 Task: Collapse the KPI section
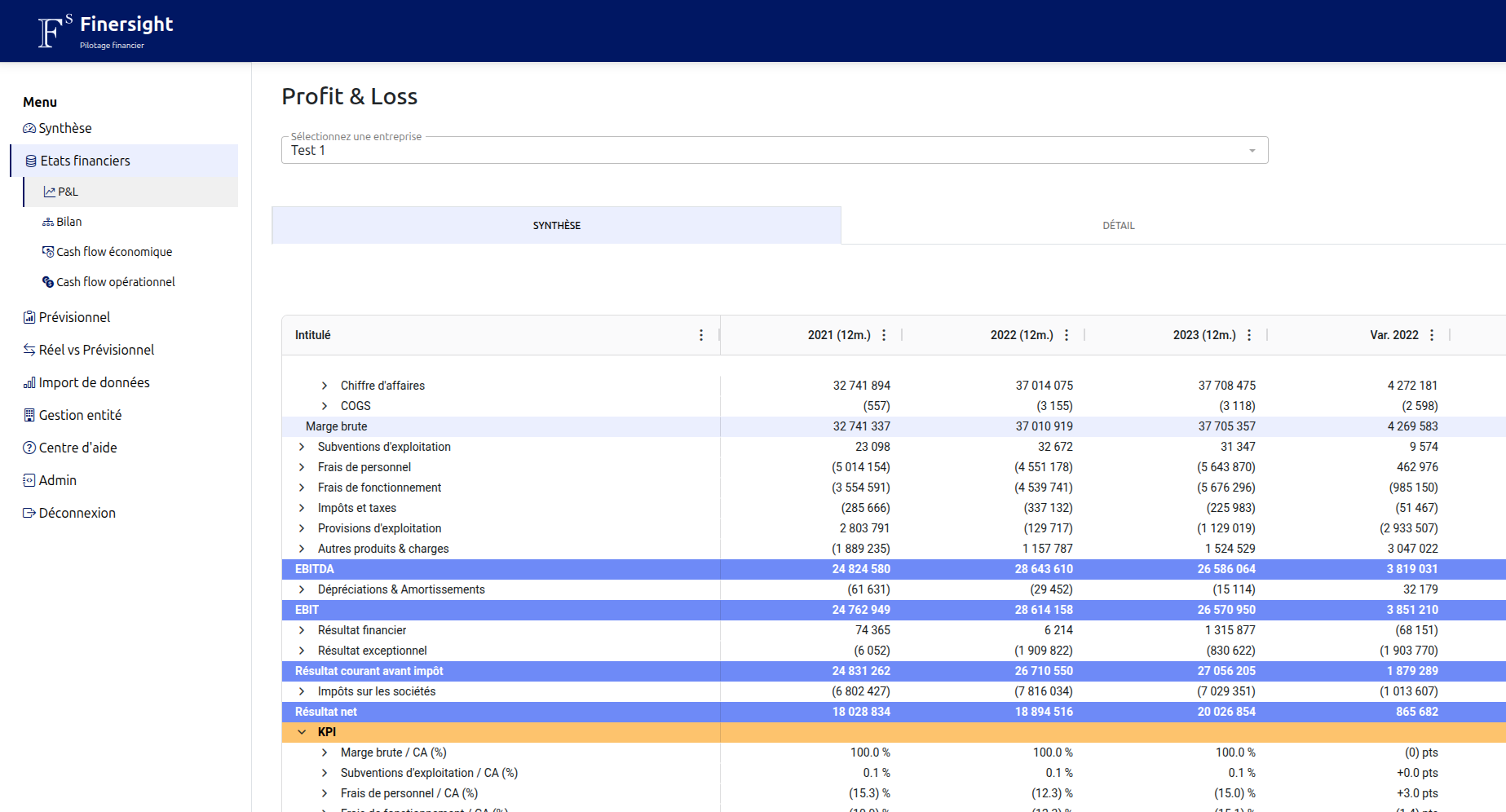(x=302, y=732)
